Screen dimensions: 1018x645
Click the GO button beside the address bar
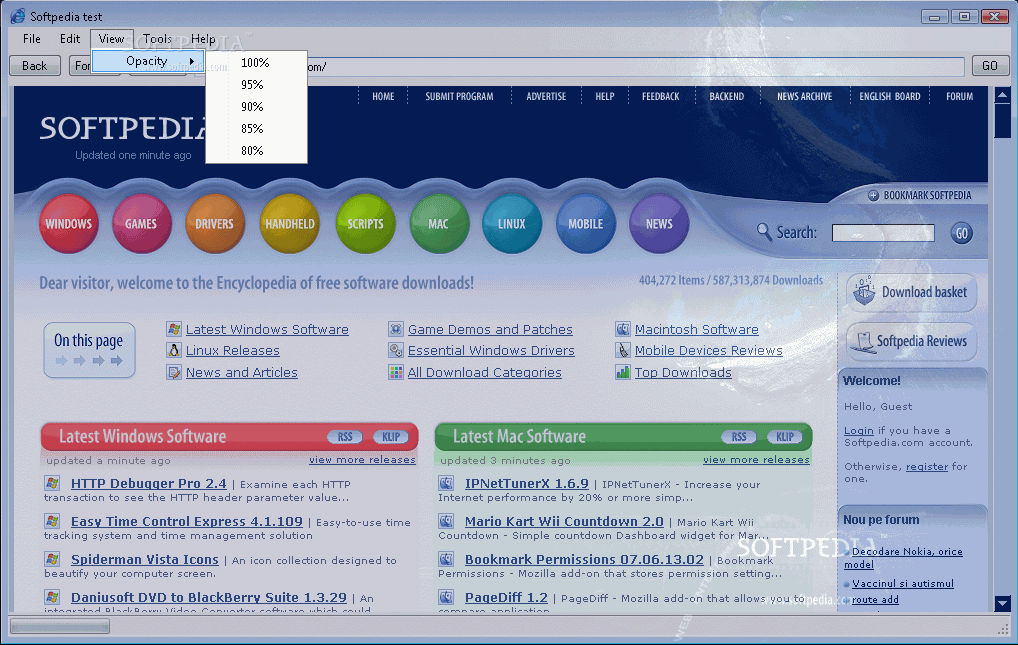point(990,66)
